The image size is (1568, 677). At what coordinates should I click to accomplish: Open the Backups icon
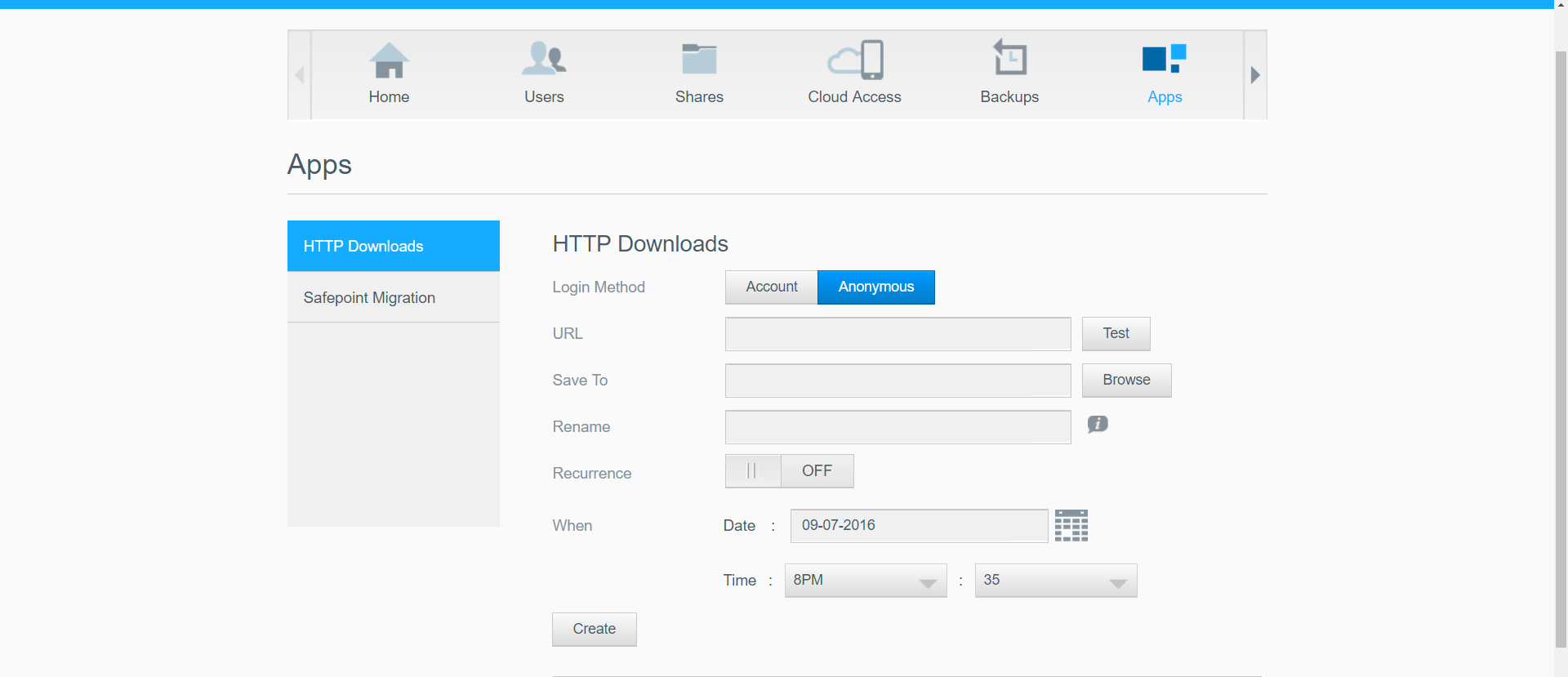(1009, 58)
